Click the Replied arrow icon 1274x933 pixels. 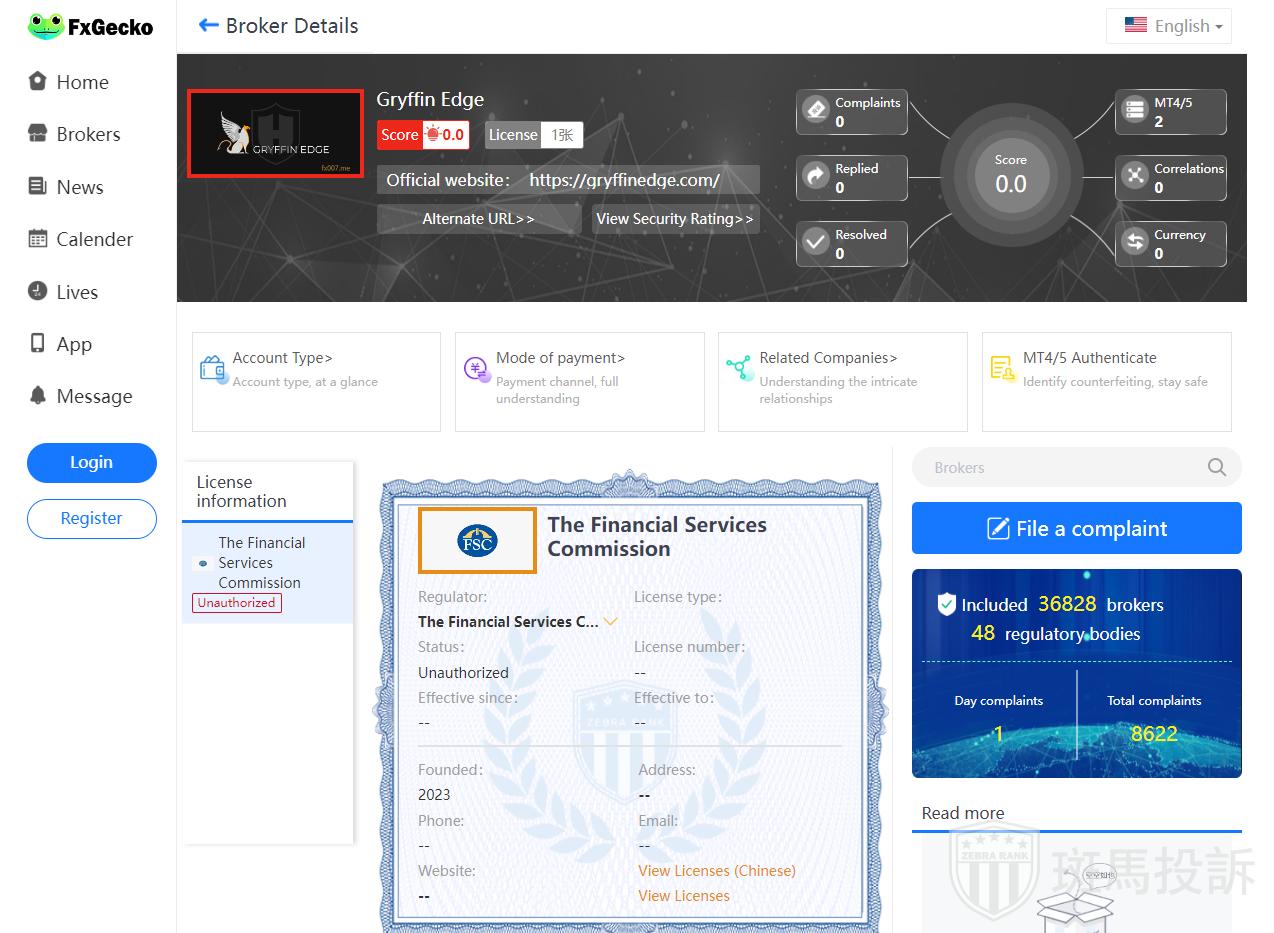[x=817, y=177]
